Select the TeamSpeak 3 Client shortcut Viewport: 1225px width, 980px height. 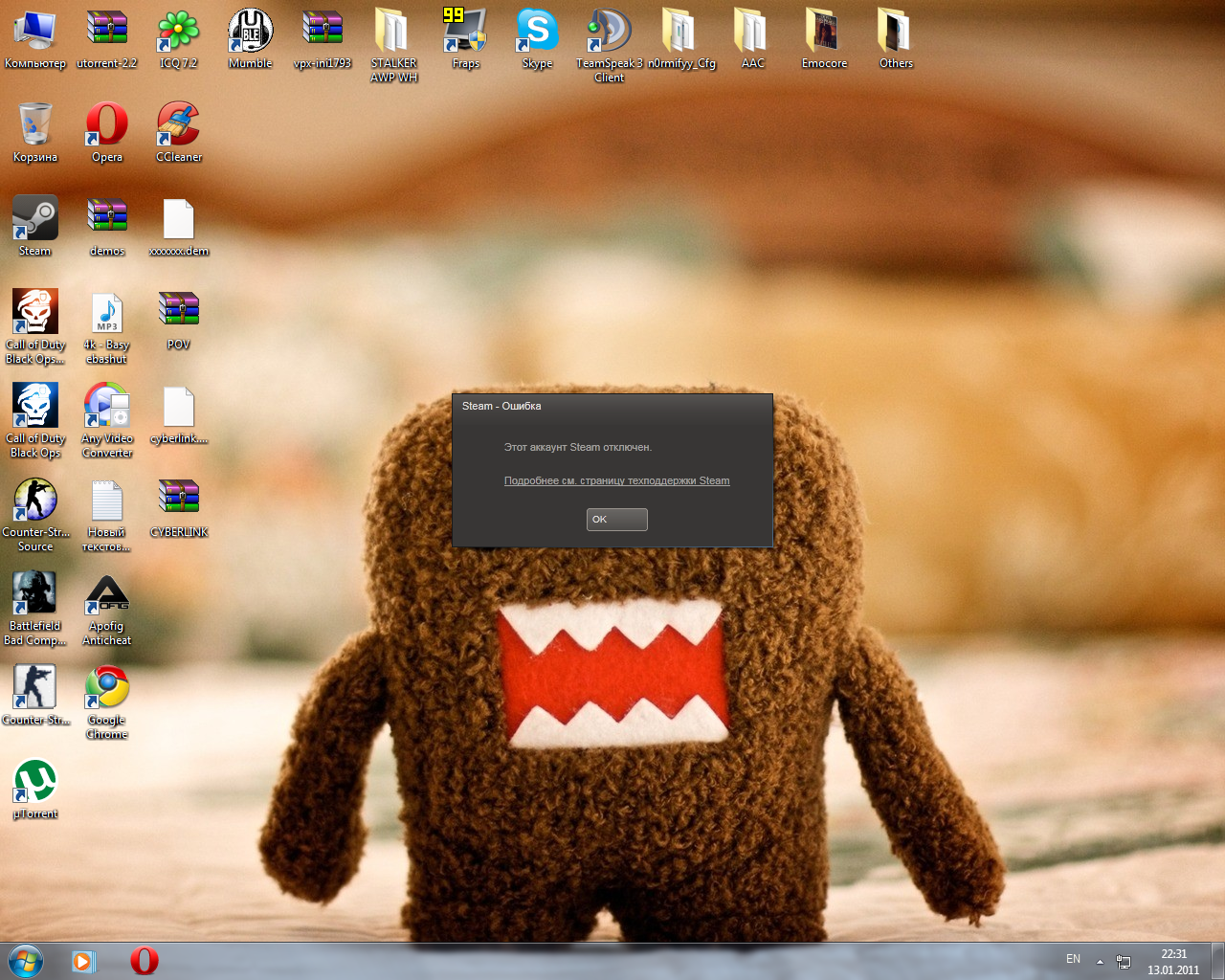coord(610,46)
